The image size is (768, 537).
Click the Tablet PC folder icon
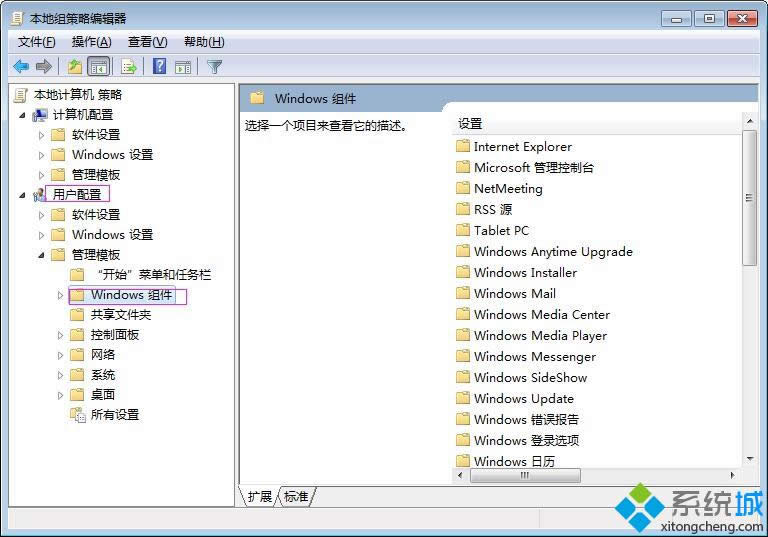pyautogui.click(x=463, y=230)
